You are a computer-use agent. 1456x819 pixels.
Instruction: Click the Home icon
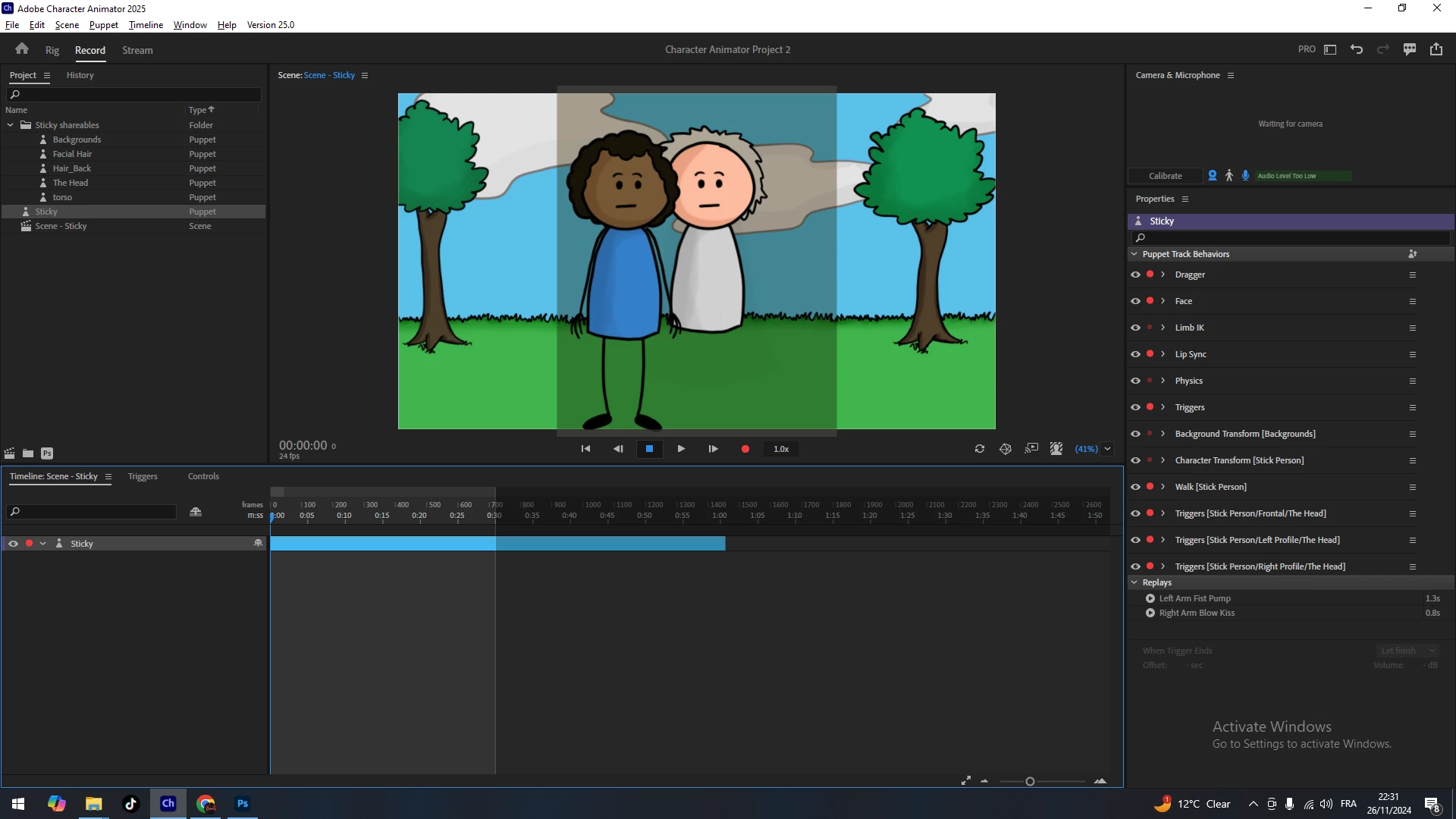point(21,49)
